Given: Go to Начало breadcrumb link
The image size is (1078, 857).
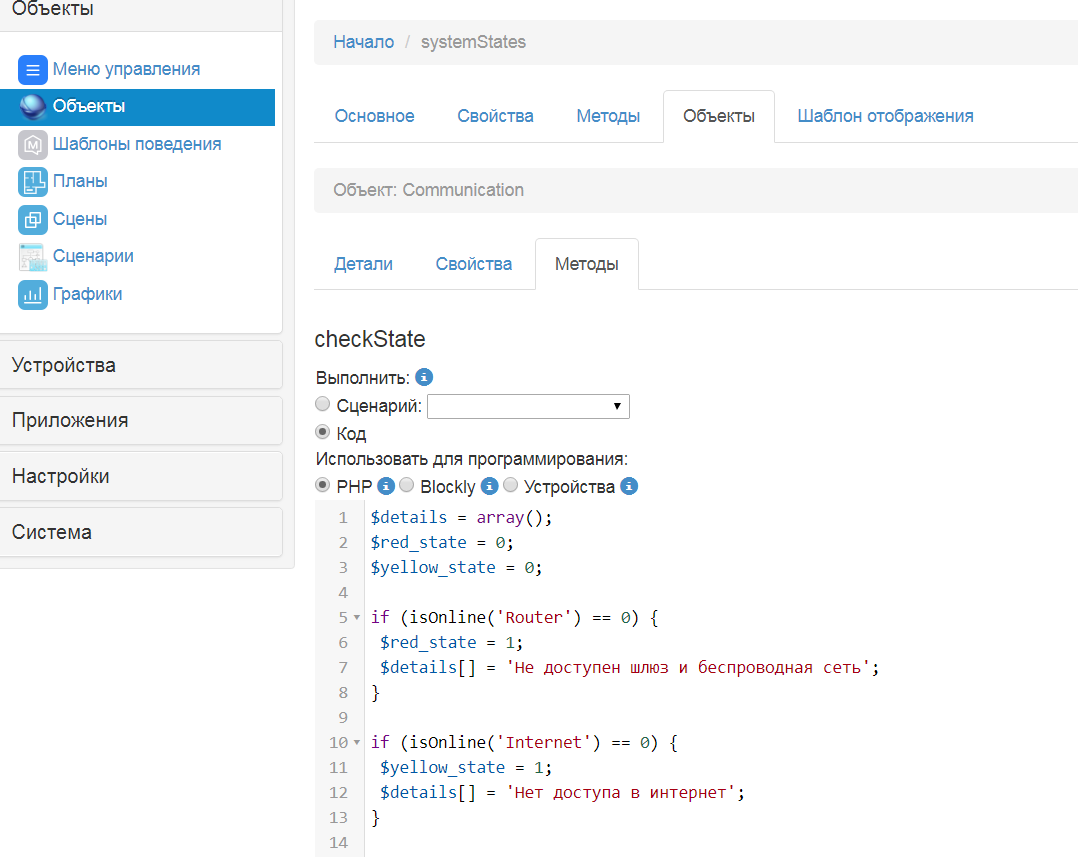Looking at the screenshot, I should coord(363,42).
